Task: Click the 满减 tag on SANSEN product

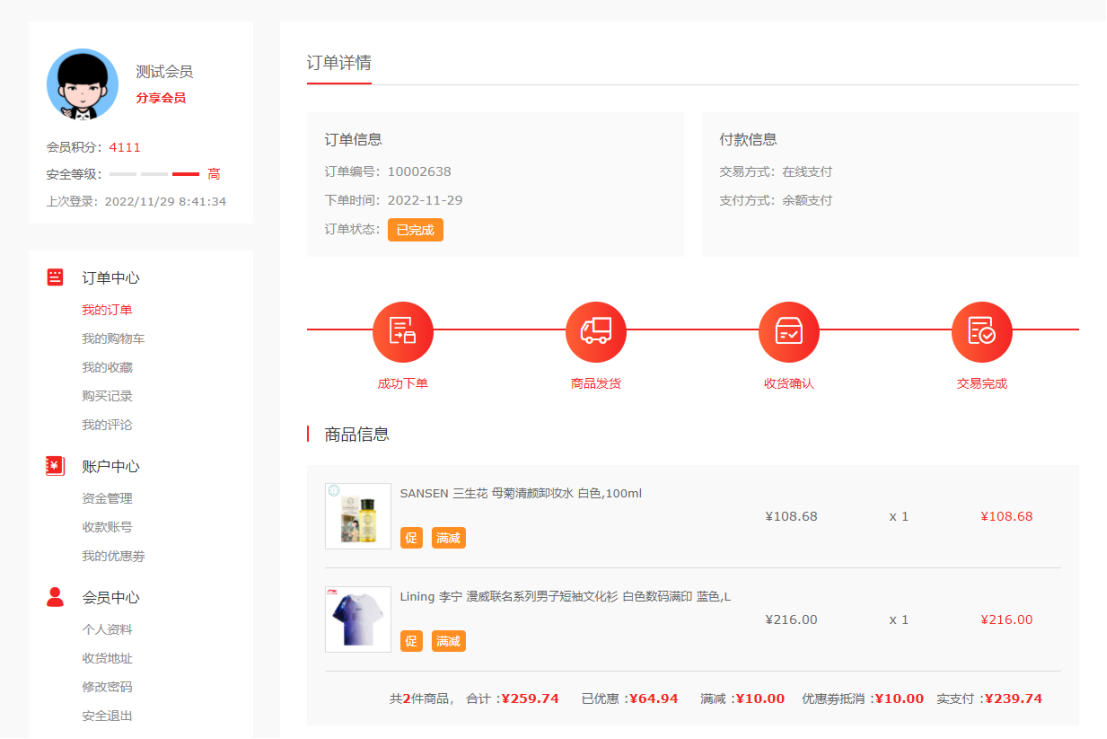Action: pyautogui.click(x=448, y=538)
